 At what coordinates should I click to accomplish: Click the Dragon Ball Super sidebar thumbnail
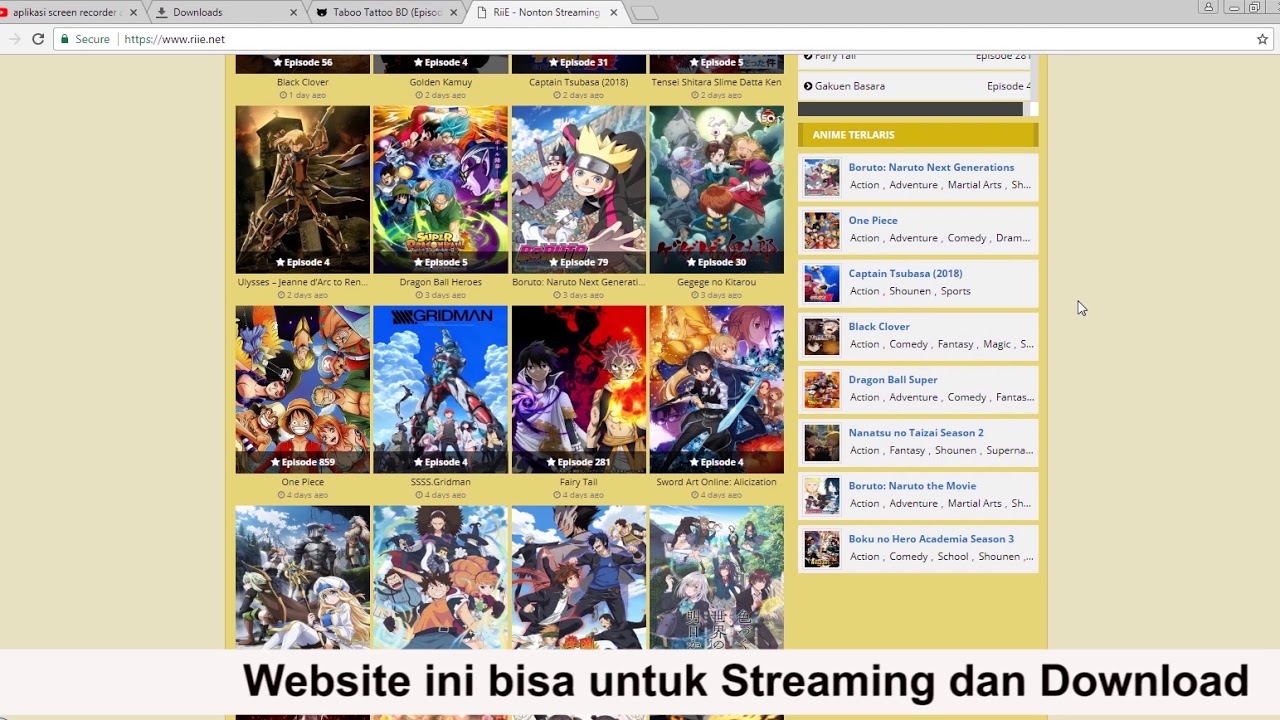pyautogui.click(x=822, y=389)
